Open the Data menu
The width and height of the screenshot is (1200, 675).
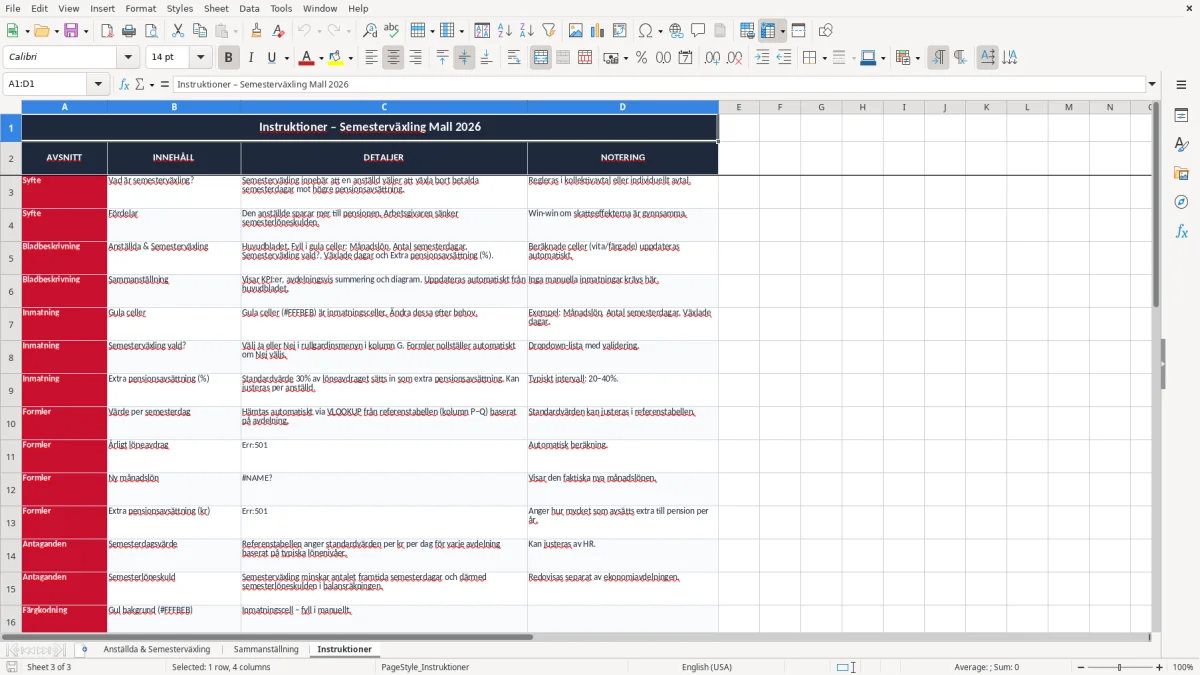[249, 8]
